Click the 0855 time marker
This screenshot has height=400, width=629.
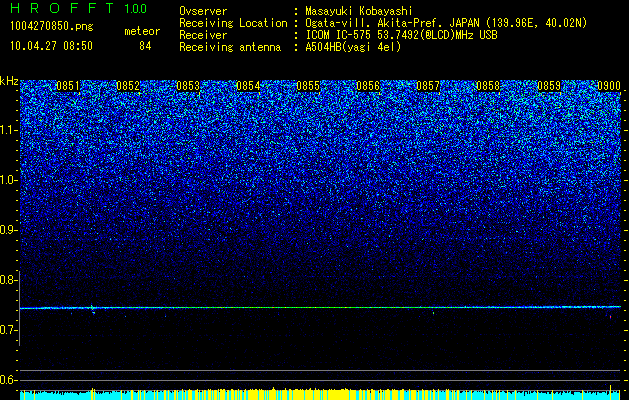point(308,86)
